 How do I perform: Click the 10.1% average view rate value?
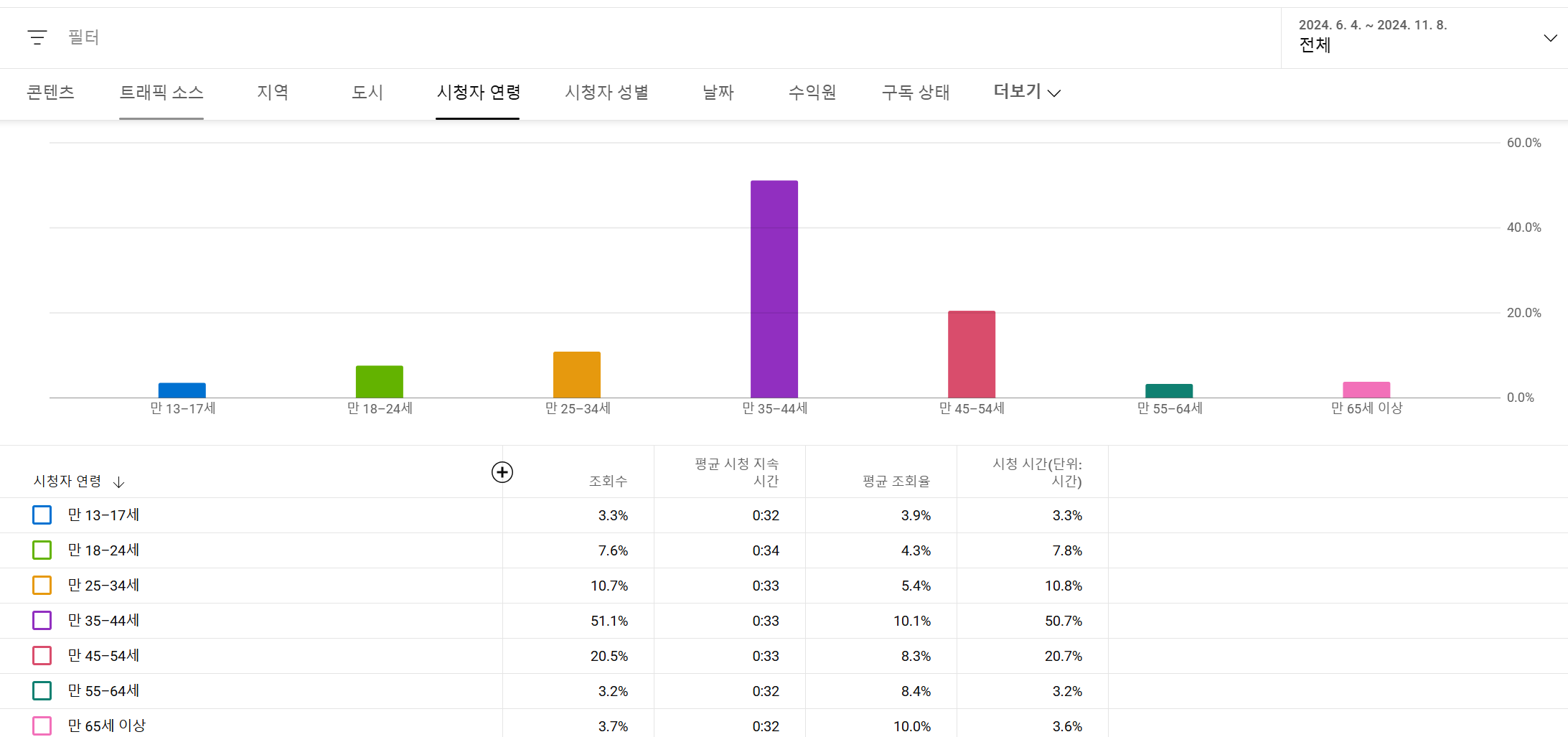(x=912, y=621)
